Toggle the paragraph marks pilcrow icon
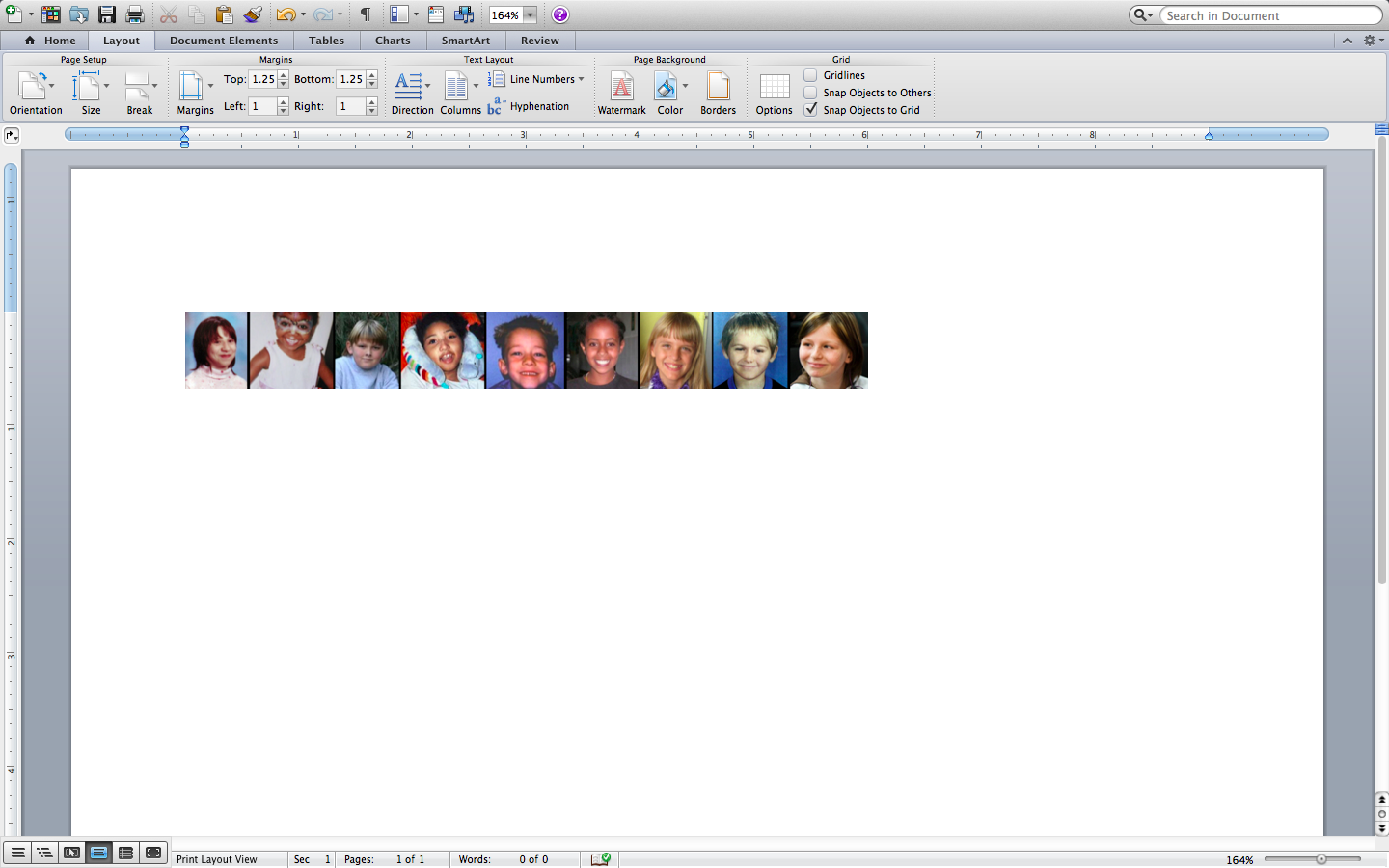Screen dimensions: 1389x868 [x=366, y=14]
